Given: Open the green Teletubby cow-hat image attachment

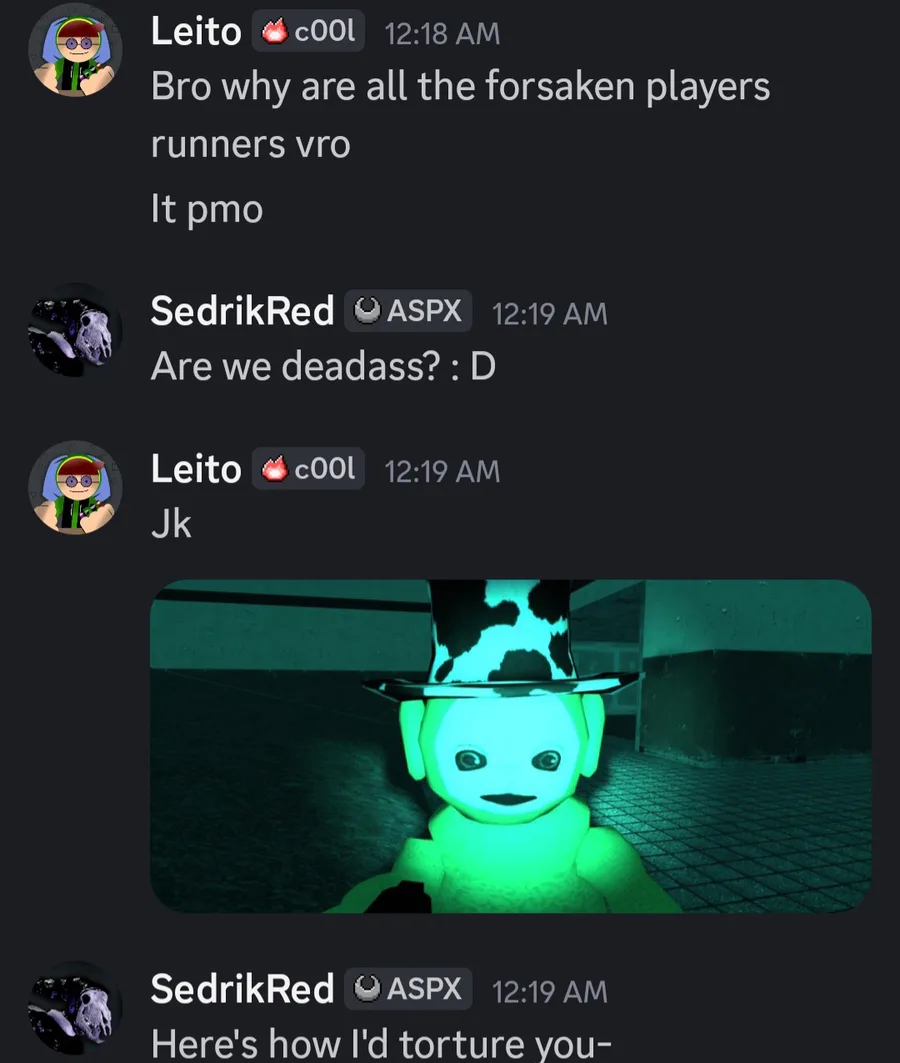Looking at the screenshot, I should (510, 746).
